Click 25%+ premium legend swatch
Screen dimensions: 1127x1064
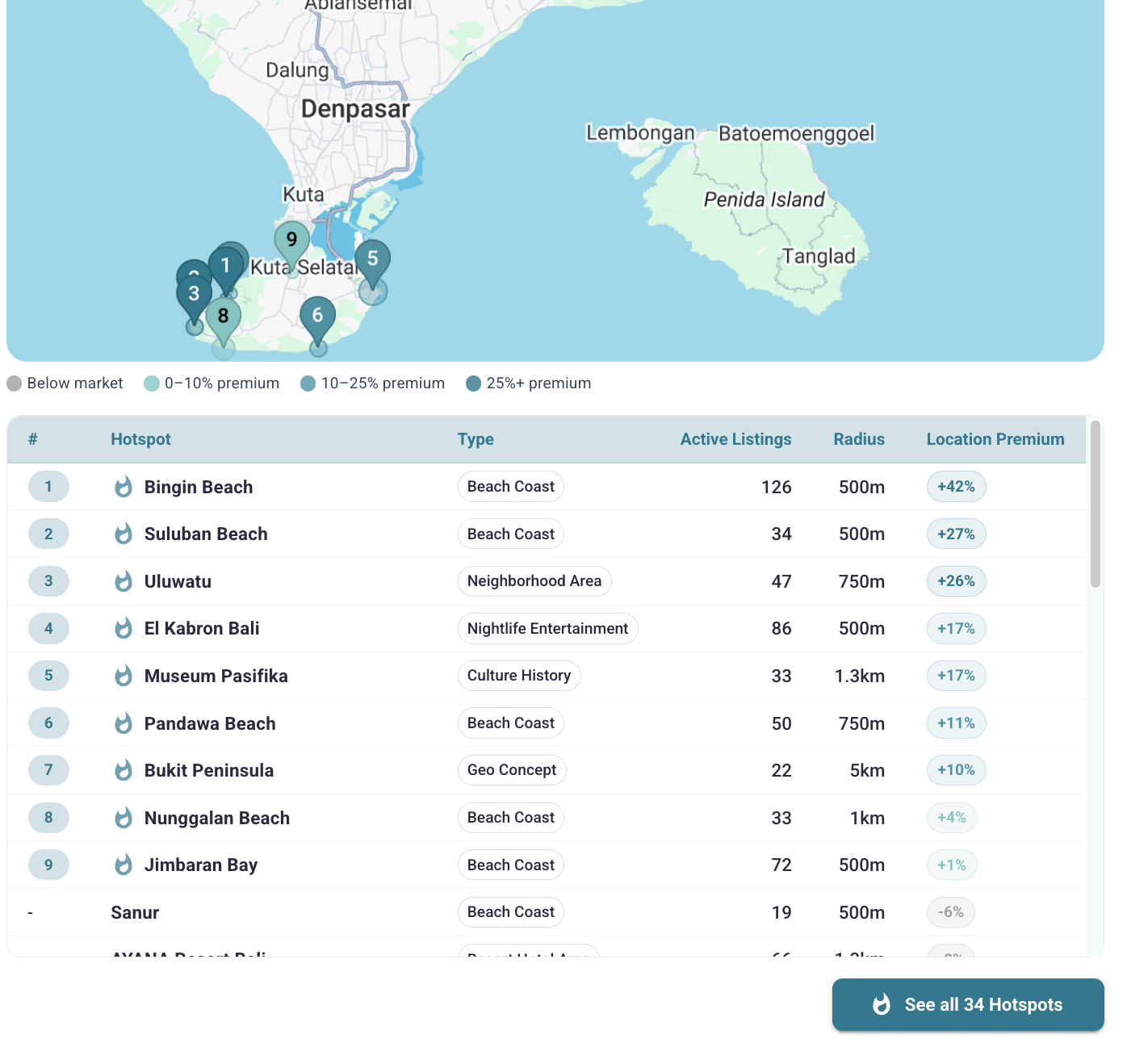pos(474,383)
